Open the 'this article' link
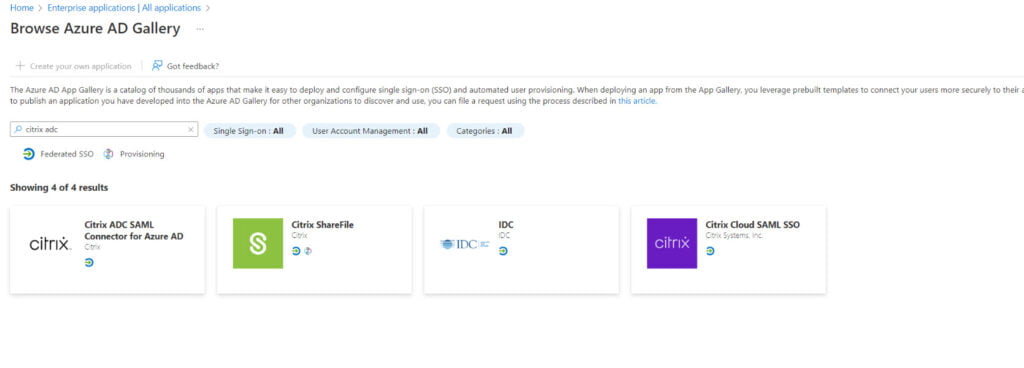The height and width of the screenshot is (368, 1024). click(x=637, y=101)
